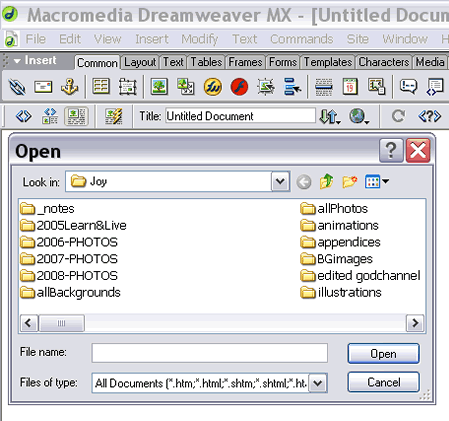Switch to the Tables tab

click(x=206, y=62)
